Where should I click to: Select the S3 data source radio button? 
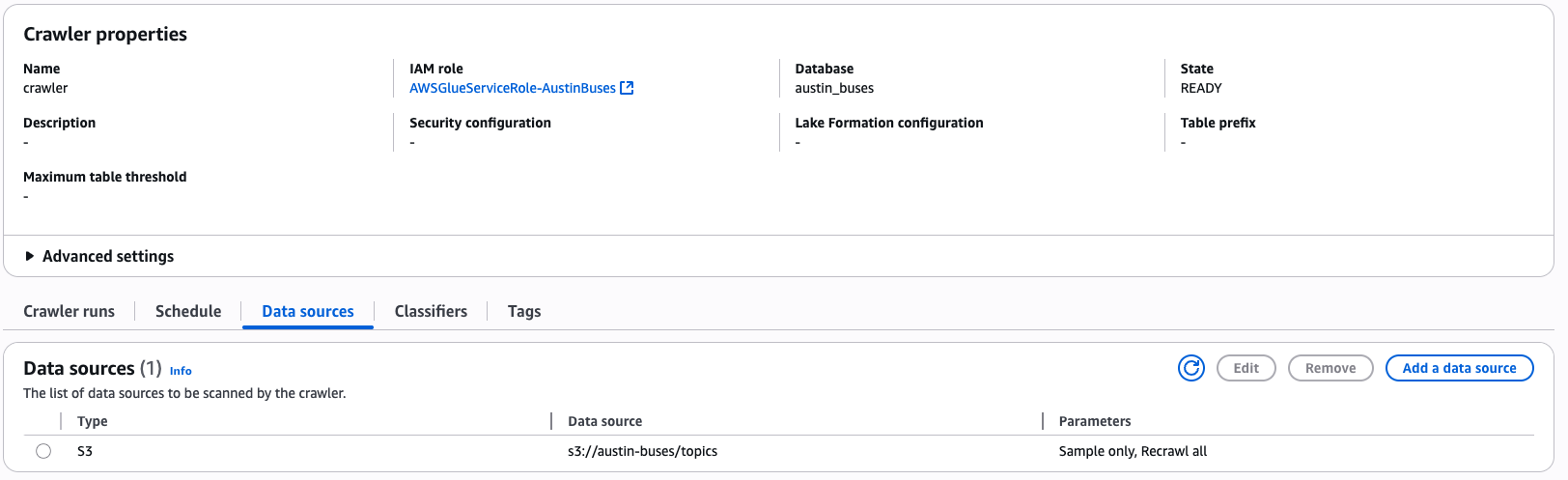point(43,451)
